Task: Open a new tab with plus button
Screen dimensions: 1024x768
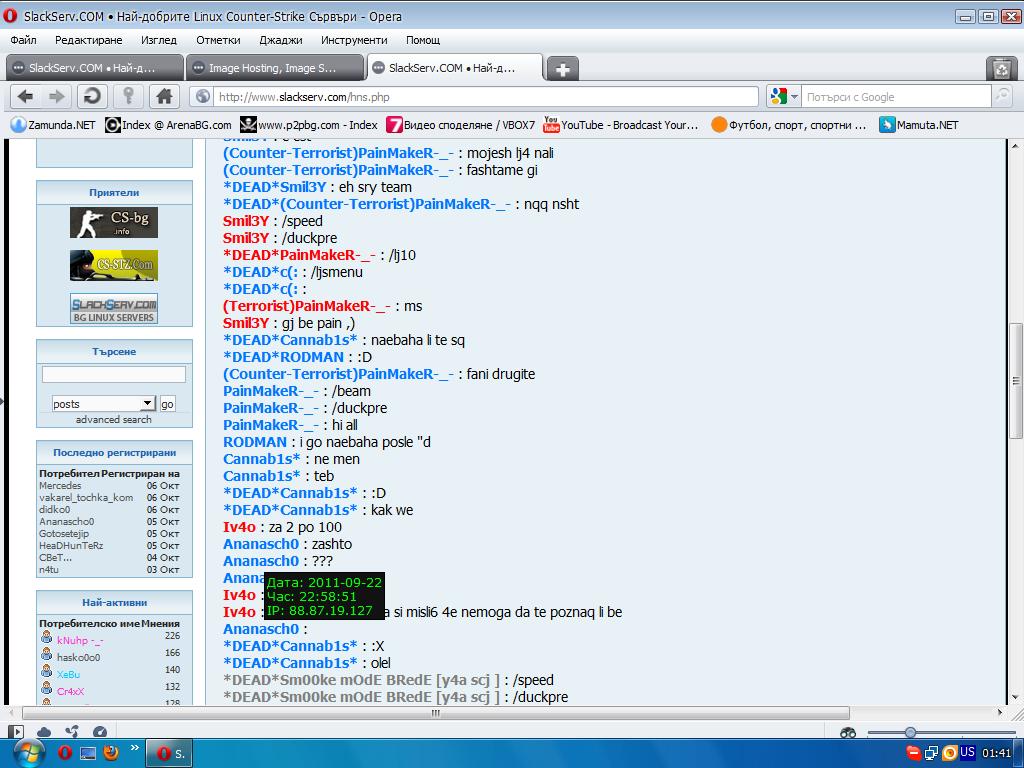Action: (562, 69)
